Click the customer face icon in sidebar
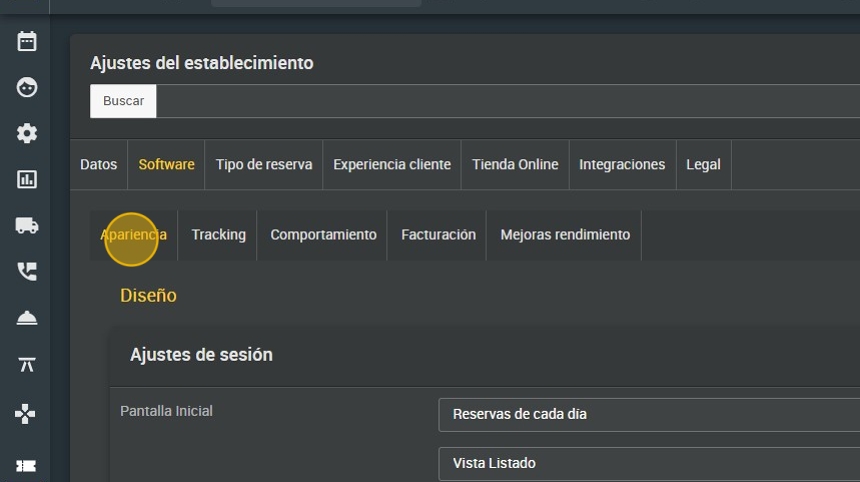This screenshot has width=860, height=482. (26, 87)
